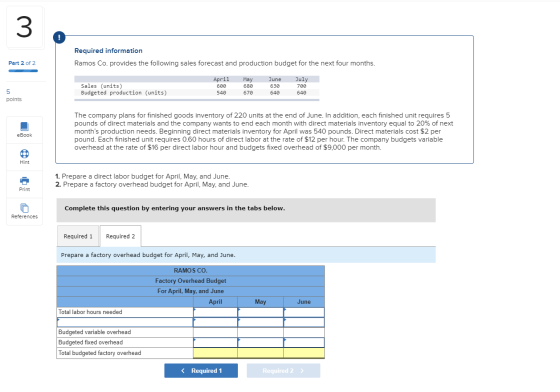Click the Required information heading

pos(108,51)
